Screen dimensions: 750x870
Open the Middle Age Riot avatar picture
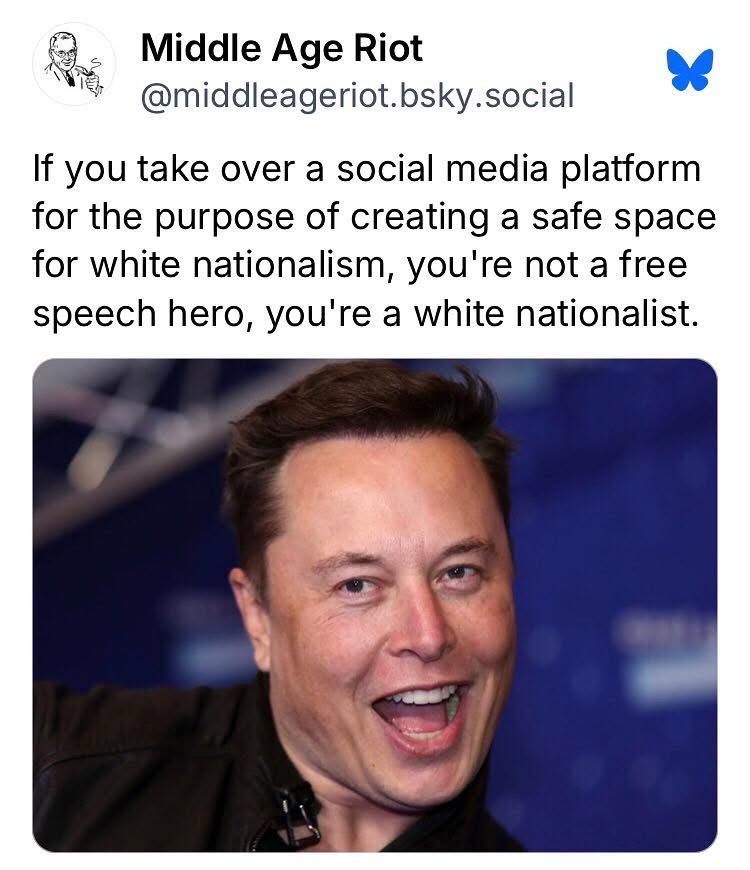tap(74, 64)
